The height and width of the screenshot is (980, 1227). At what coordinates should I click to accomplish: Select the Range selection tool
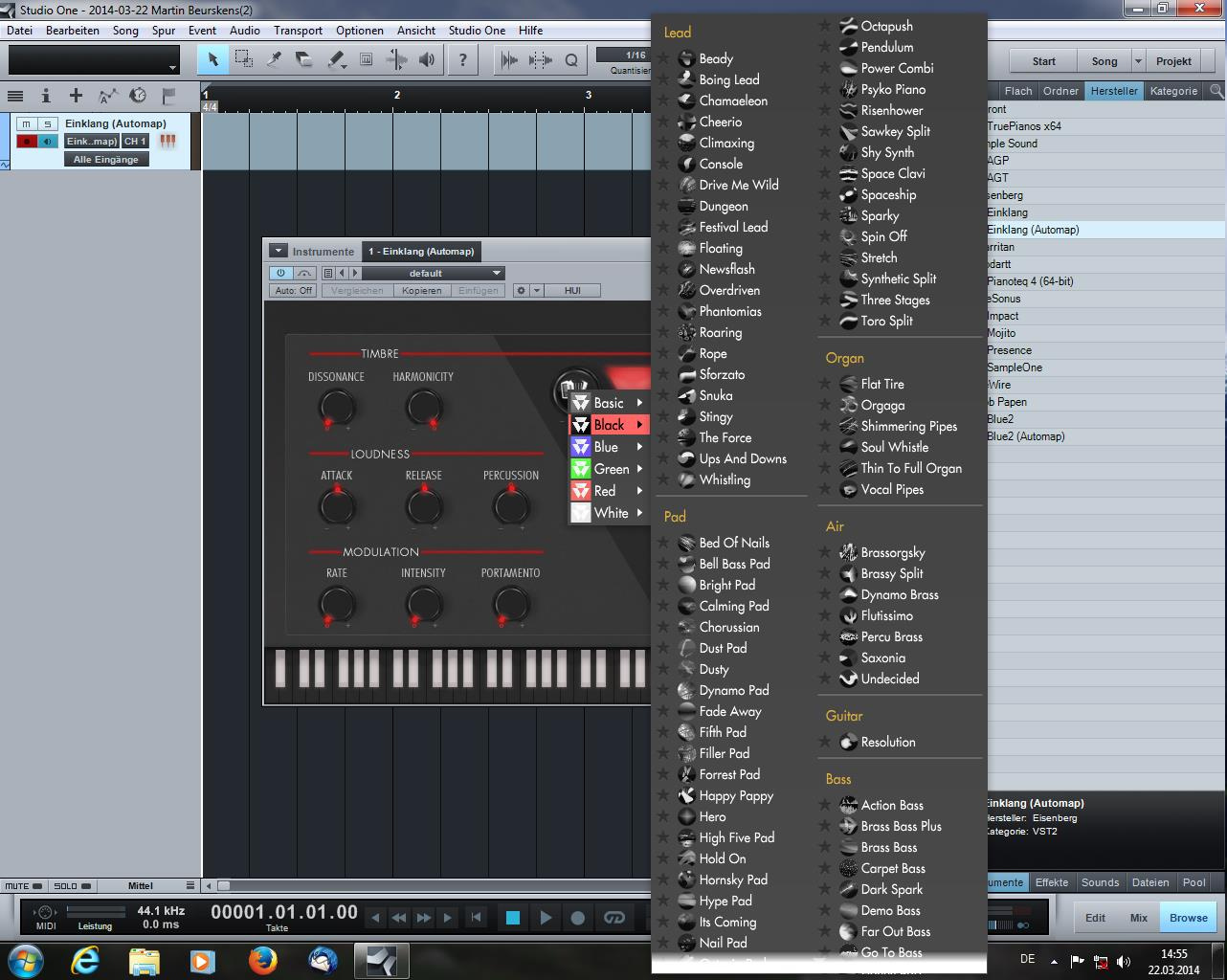(243, 60)
